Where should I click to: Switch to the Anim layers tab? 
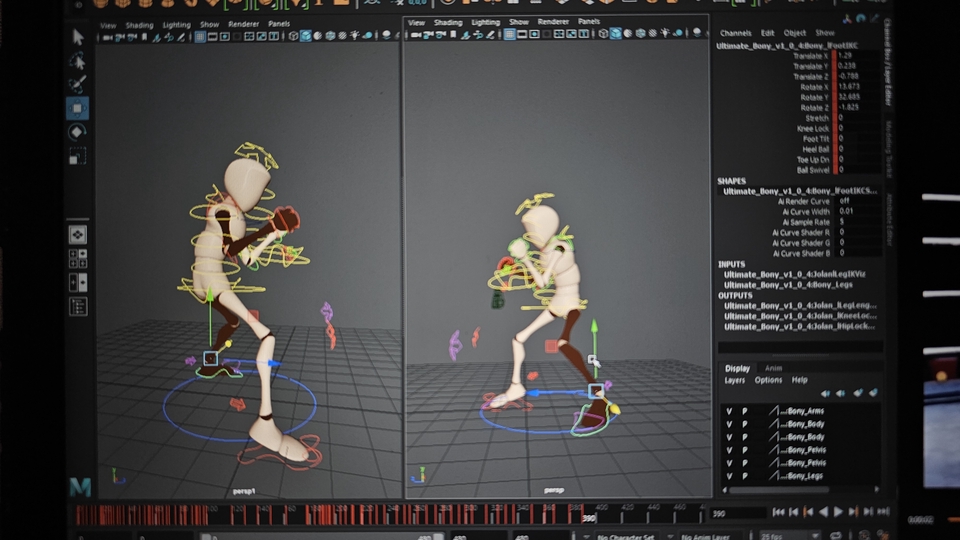click(773, 368)
